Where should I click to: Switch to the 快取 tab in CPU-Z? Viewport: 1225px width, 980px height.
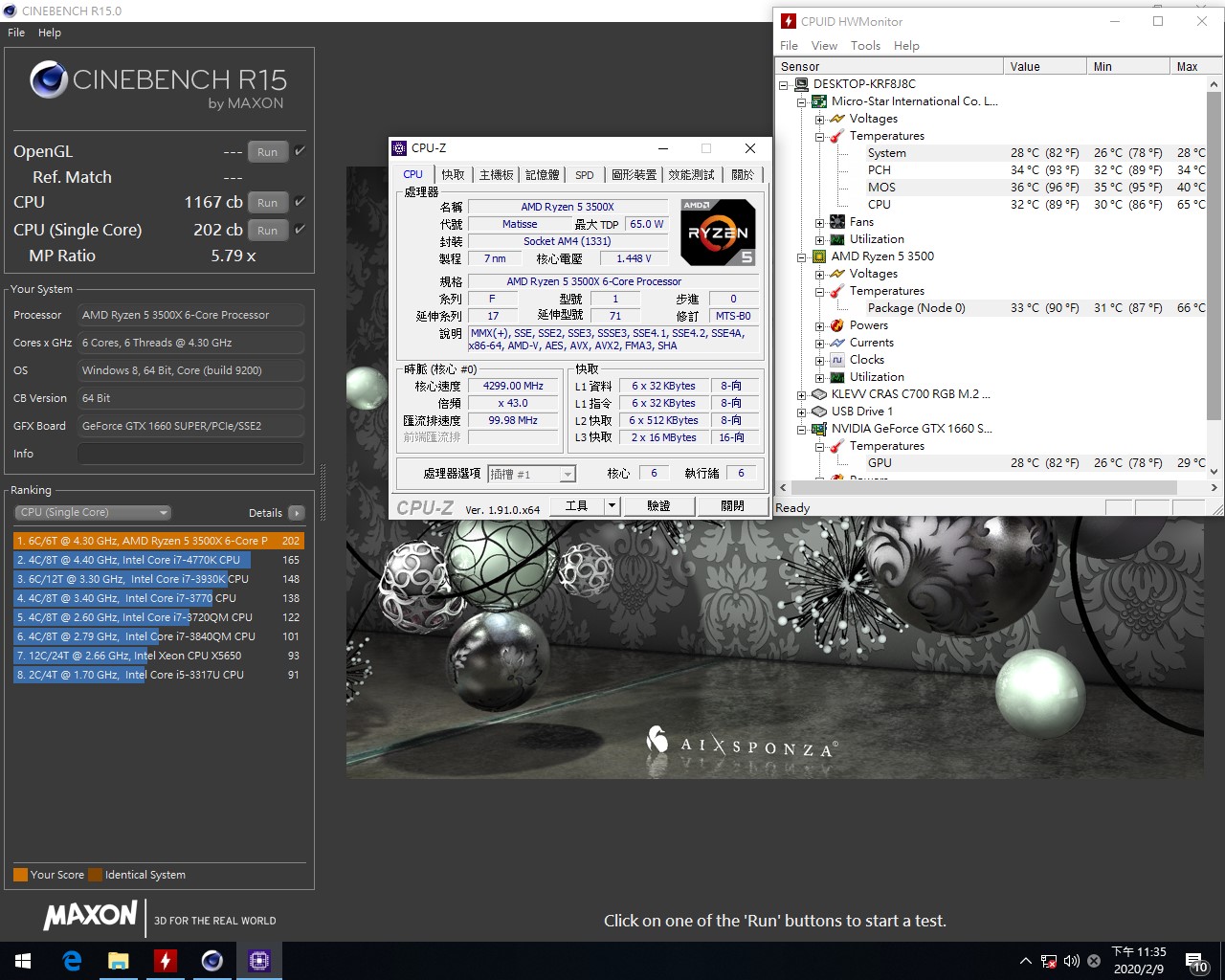click(454, 175)
